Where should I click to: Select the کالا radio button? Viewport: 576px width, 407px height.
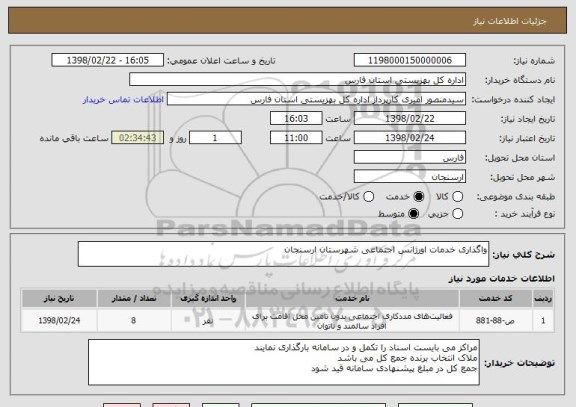point(457,197)
